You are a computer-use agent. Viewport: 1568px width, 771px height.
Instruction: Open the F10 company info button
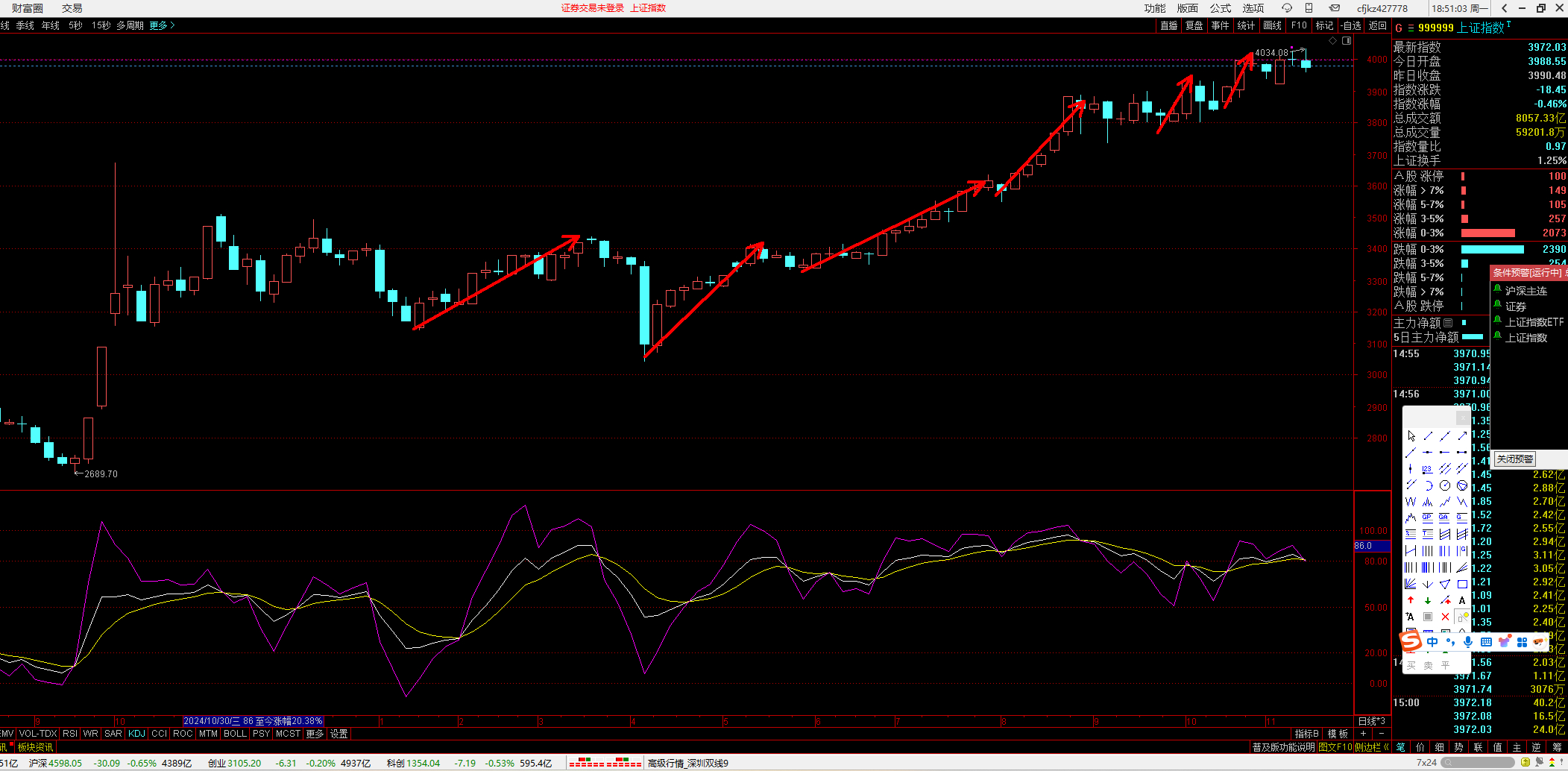1299,25
